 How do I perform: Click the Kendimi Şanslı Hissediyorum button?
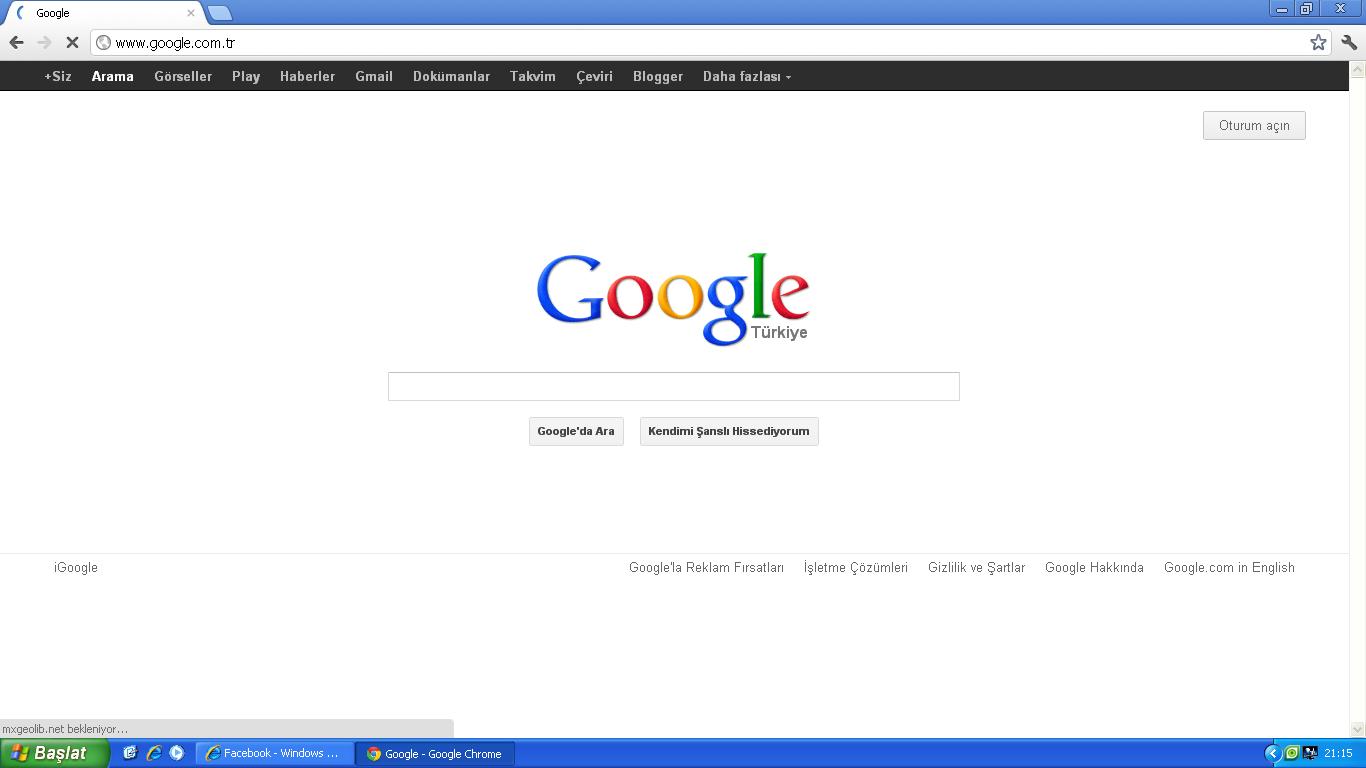coord(729,431)
